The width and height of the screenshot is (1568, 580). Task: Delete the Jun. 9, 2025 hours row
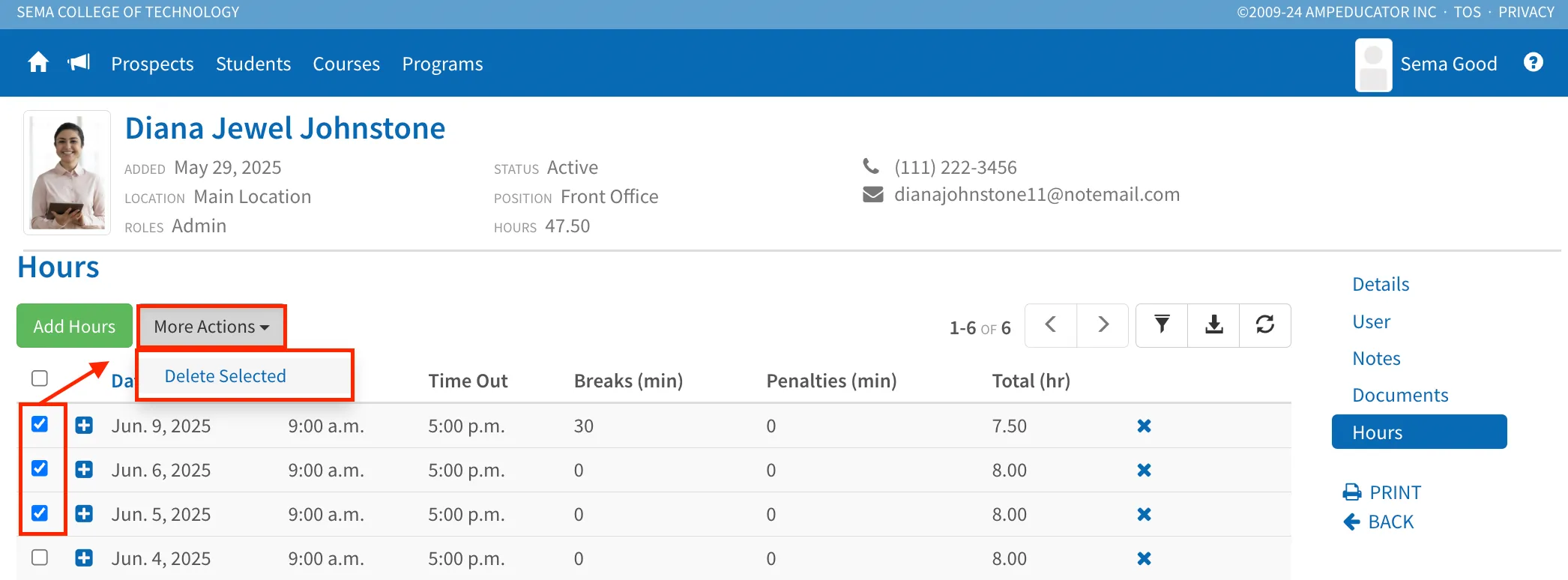pyautogui.click(x=1144, y=426)
